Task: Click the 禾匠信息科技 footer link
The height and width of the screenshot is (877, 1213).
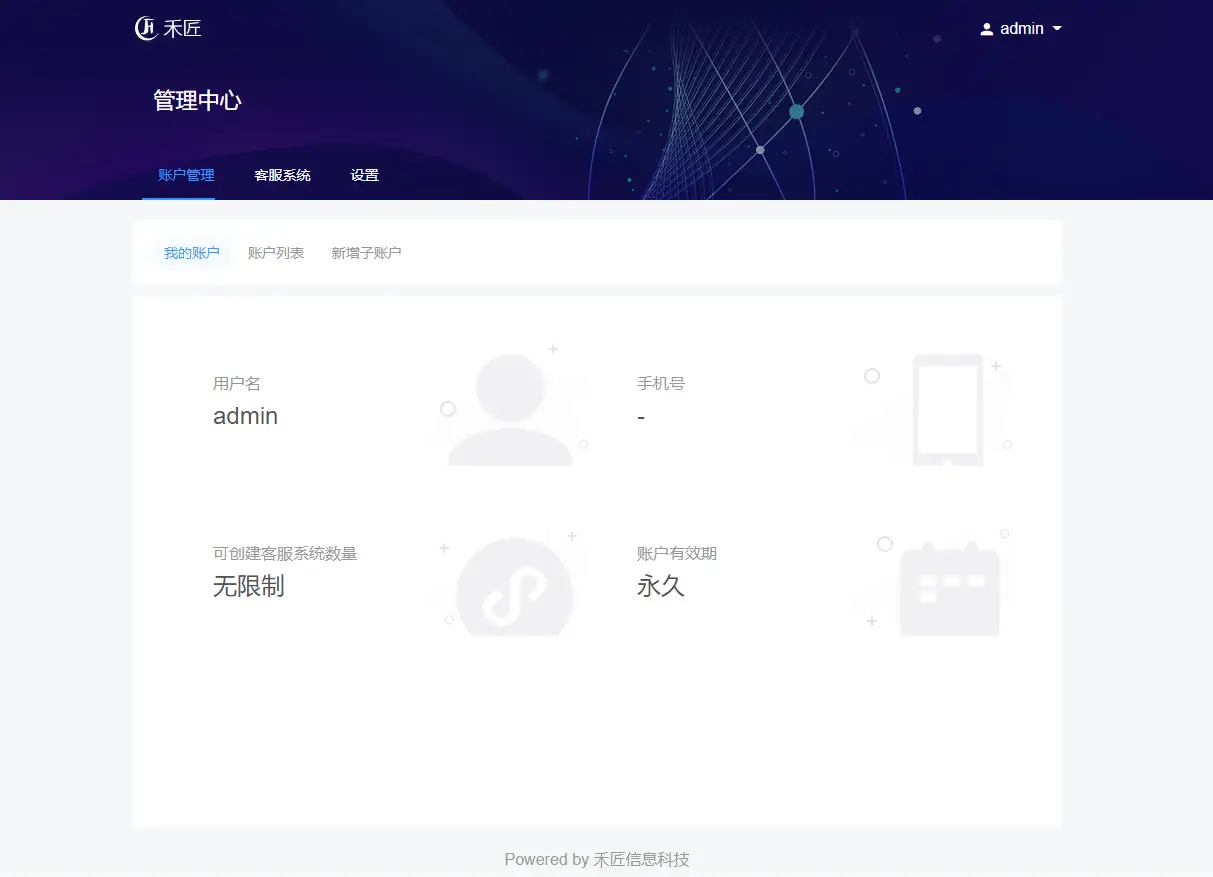Action: 641,859
